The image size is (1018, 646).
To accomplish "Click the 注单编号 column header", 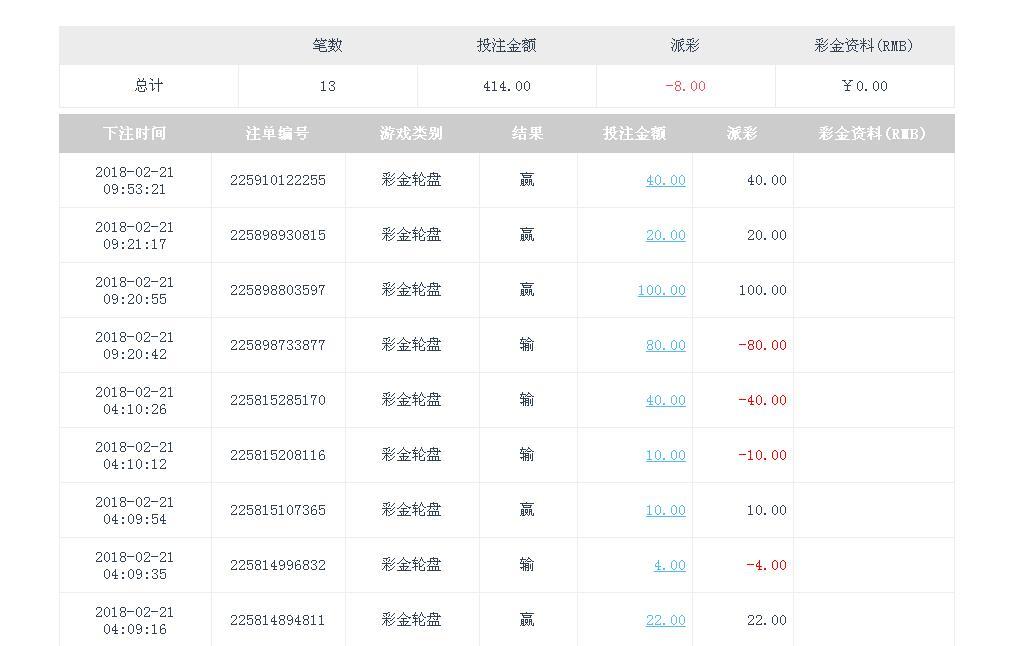I will (x=277, y=133).
